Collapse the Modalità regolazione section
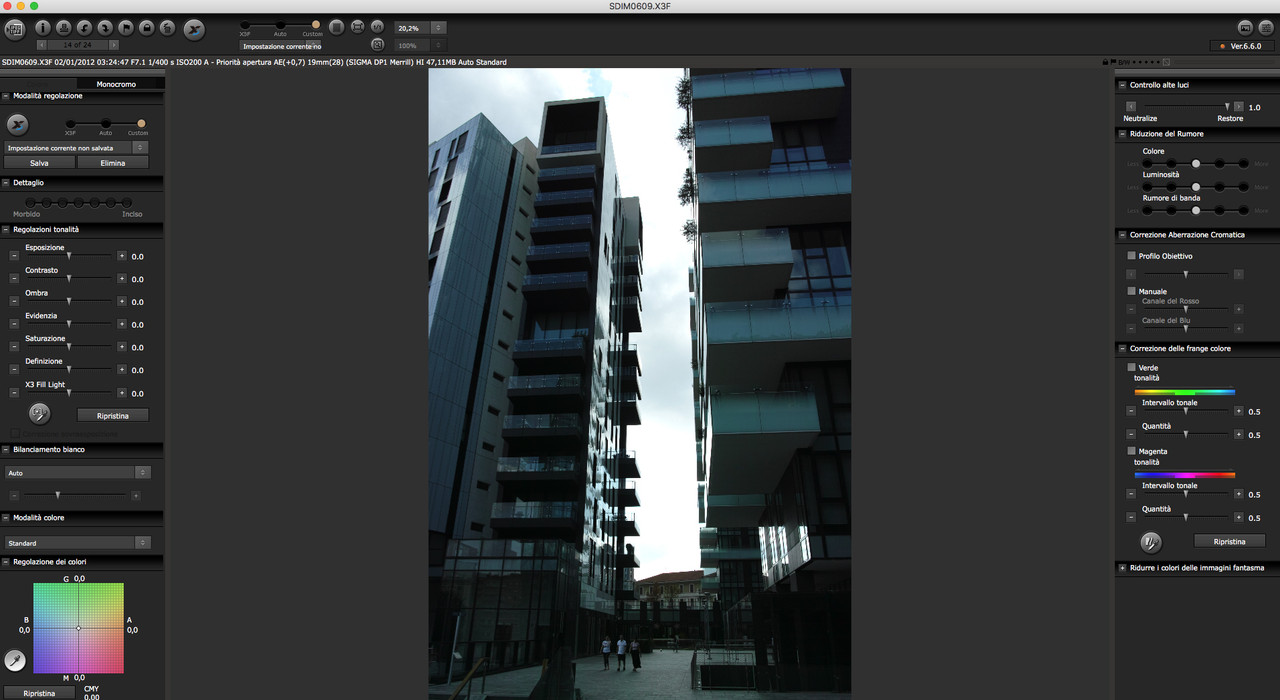Viewport: 1280px width, 700px height. click(x=7, y=96)
